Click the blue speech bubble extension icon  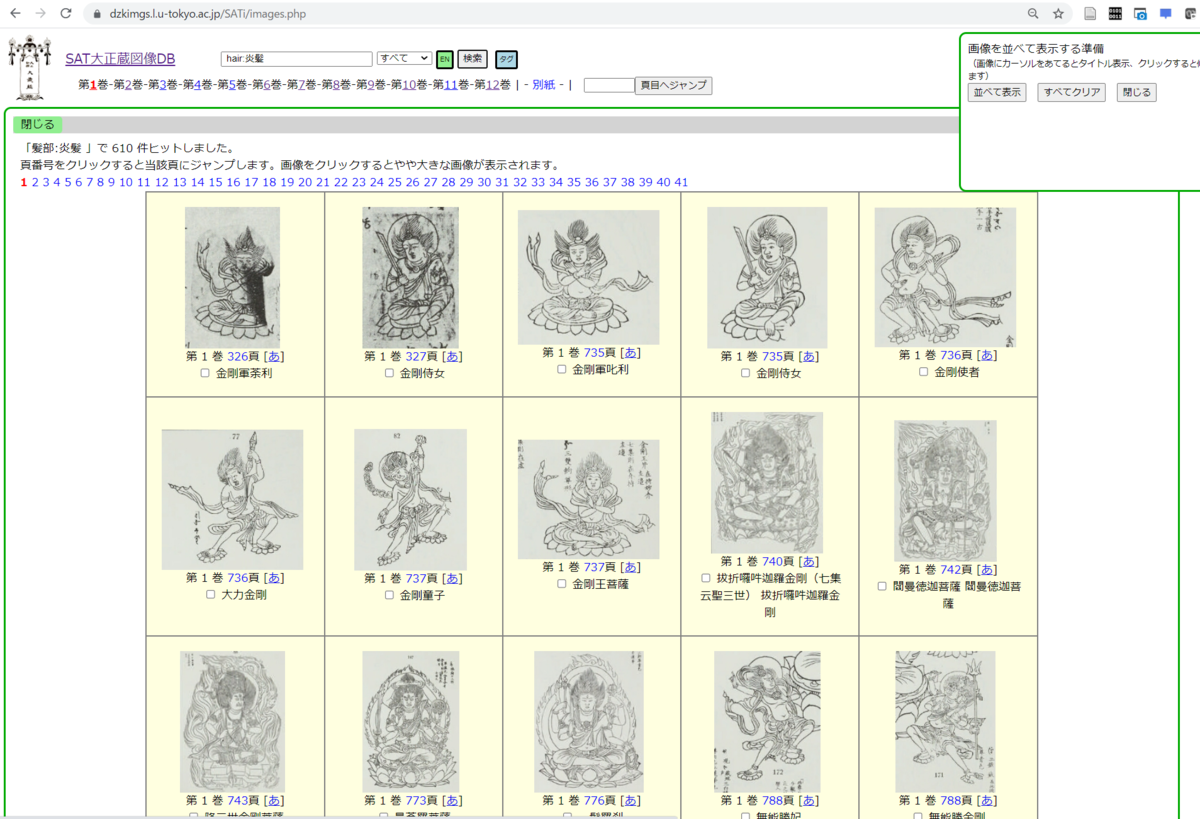tap(1166, 14)
